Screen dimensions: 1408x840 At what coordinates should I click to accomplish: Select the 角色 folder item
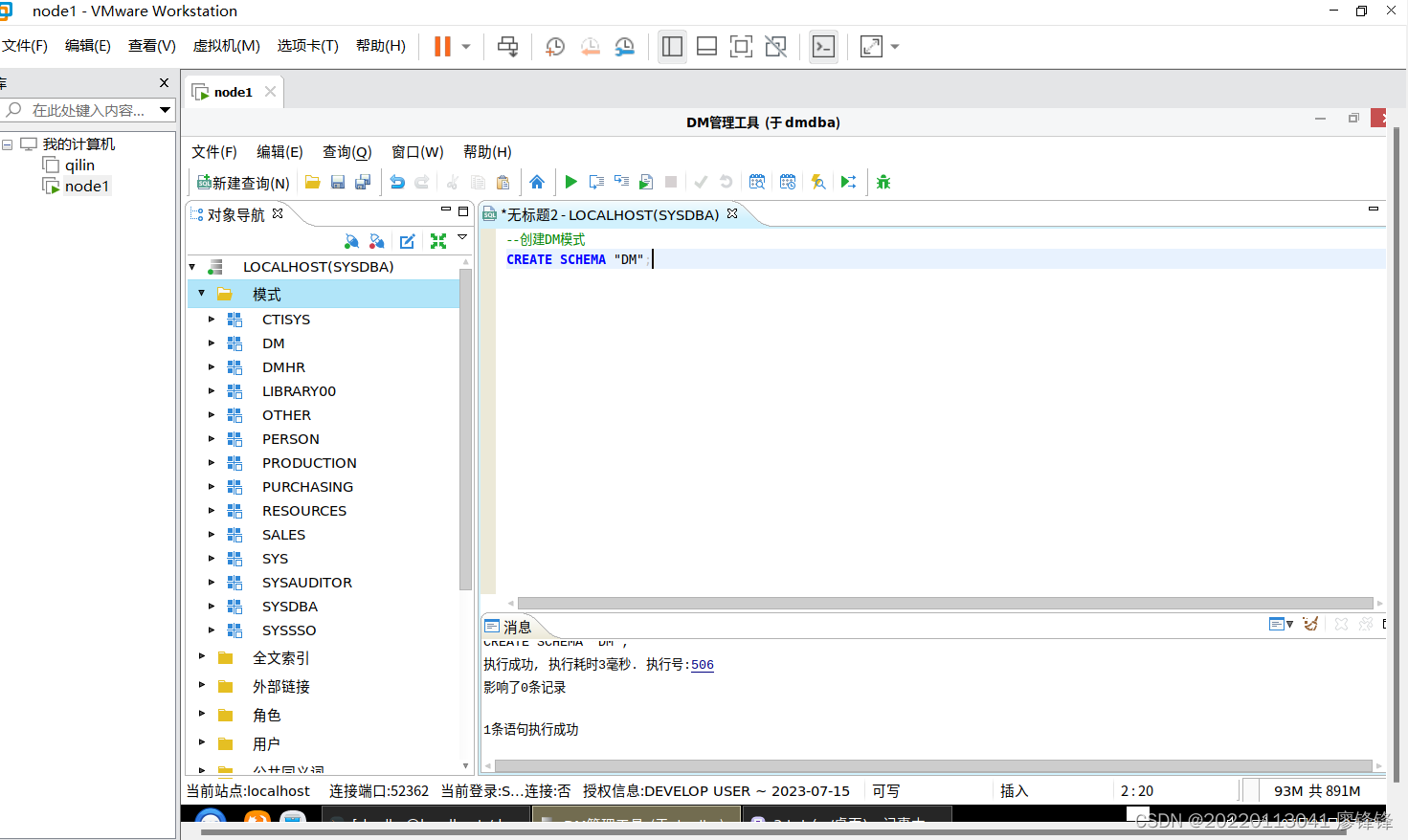pos(266,716)
